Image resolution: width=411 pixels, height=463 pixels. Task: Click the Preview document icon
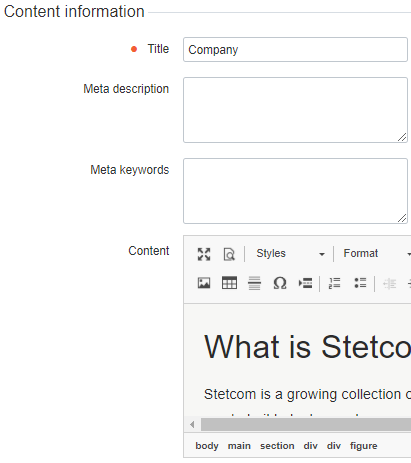229,254
